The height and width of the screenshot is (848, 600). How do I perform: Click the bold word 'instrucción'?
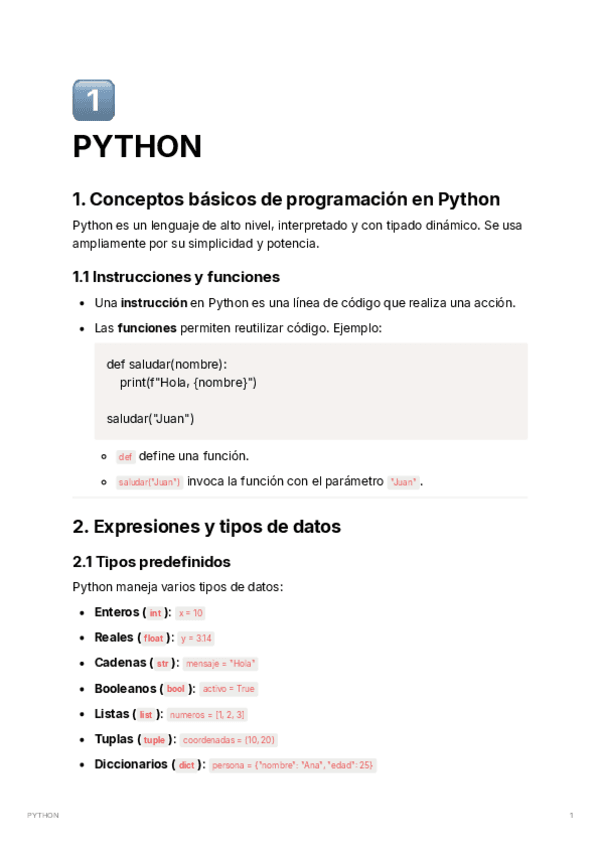(x=154, y=303)
